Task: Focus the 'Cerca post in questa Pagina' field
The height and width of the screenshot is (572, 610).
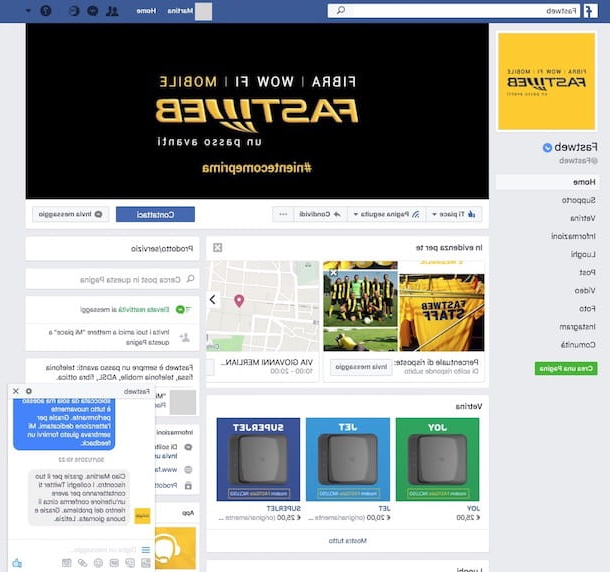Action: [x=112, y=279]
